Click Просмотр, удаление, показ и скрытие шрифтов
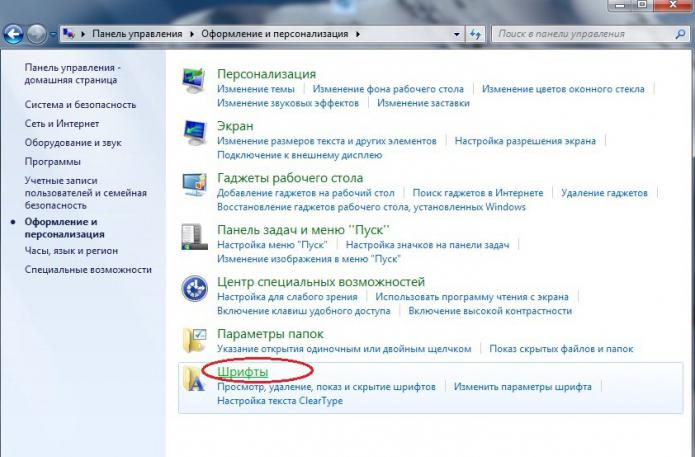Image resolution: width=695 pixels, height=457 pixels. [326, 387]
